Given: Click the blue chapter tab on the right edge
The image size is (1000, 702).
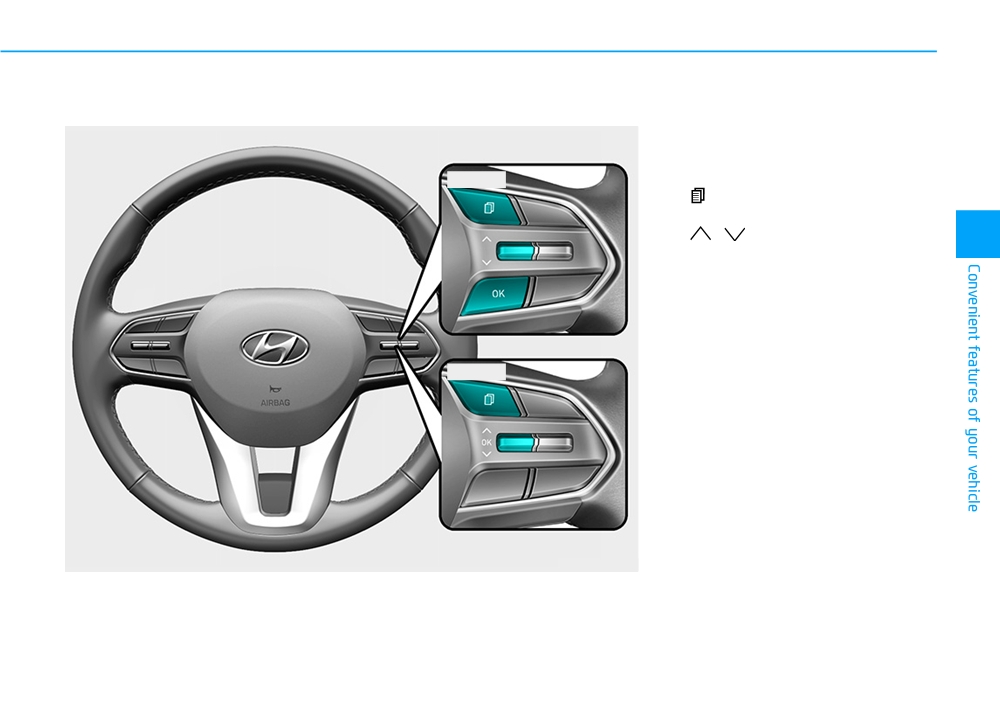Looking at the screenshot, I should click(978, 234).
